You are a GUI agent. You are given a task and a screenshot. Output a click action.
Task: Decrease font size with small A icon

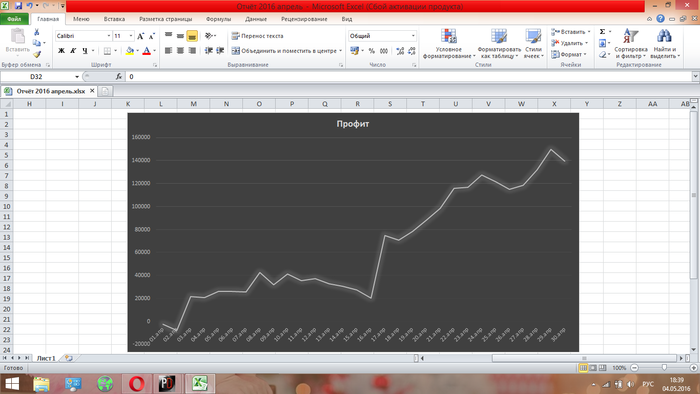(151, 36)
